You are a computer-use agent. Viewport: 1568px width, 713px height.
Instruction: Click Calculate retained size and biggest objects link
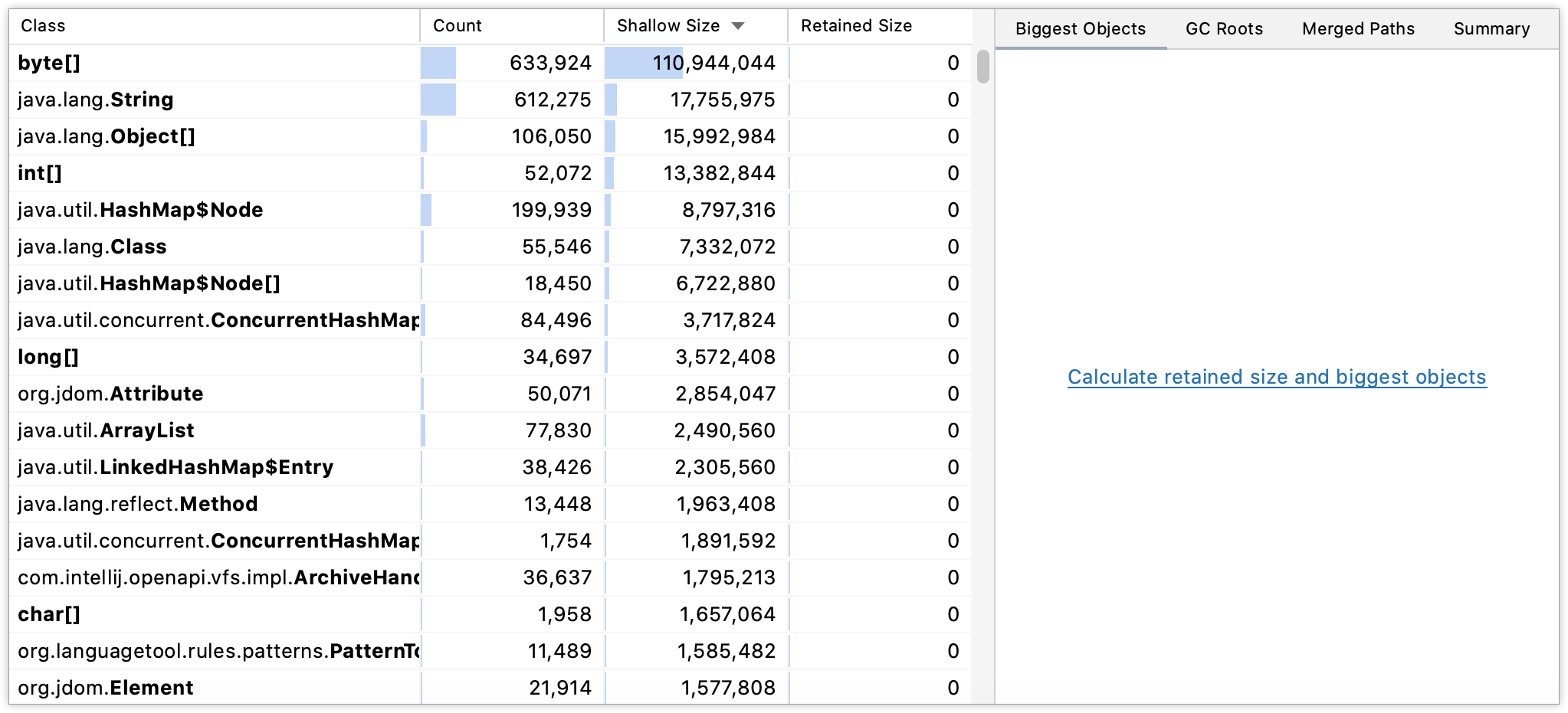click(x=1276, y=377)
